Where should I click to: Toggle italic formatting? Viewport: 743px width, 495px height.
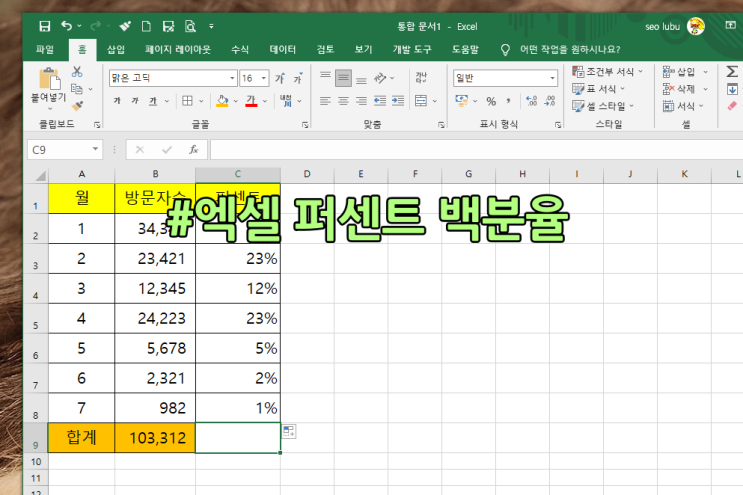pyautogui.click(x=135, y=101)
